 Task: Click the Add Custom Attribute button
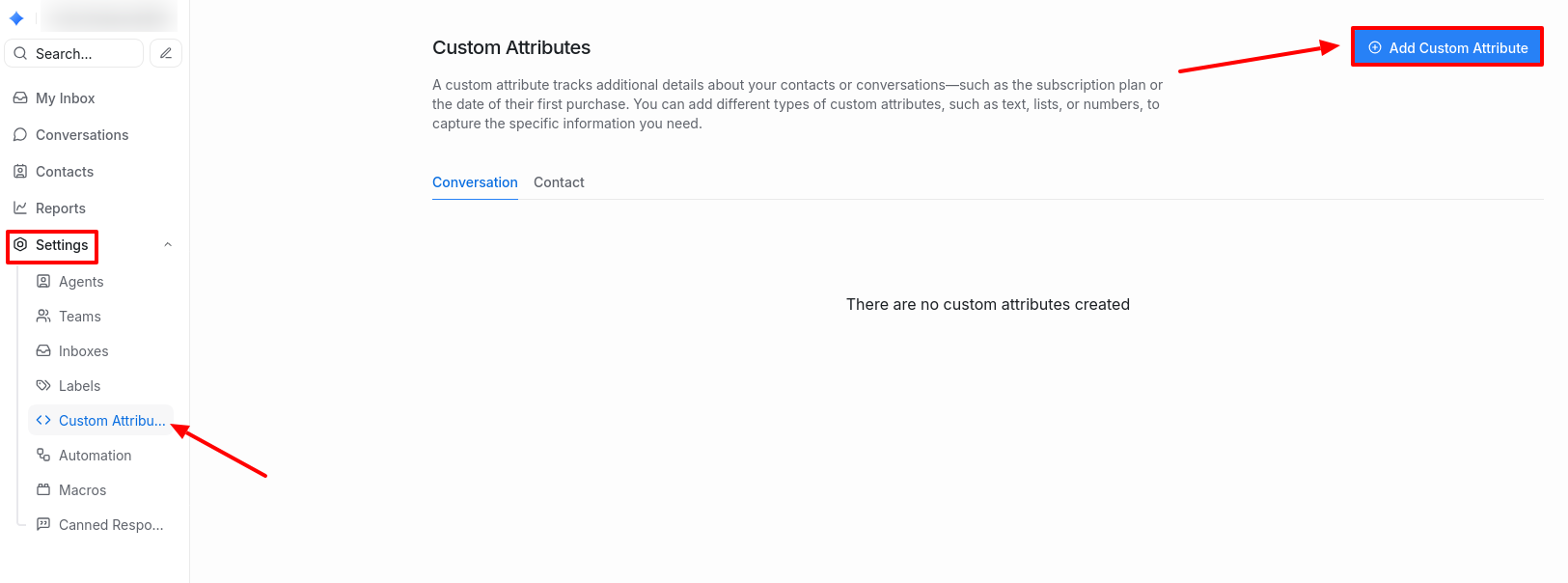1447,47
